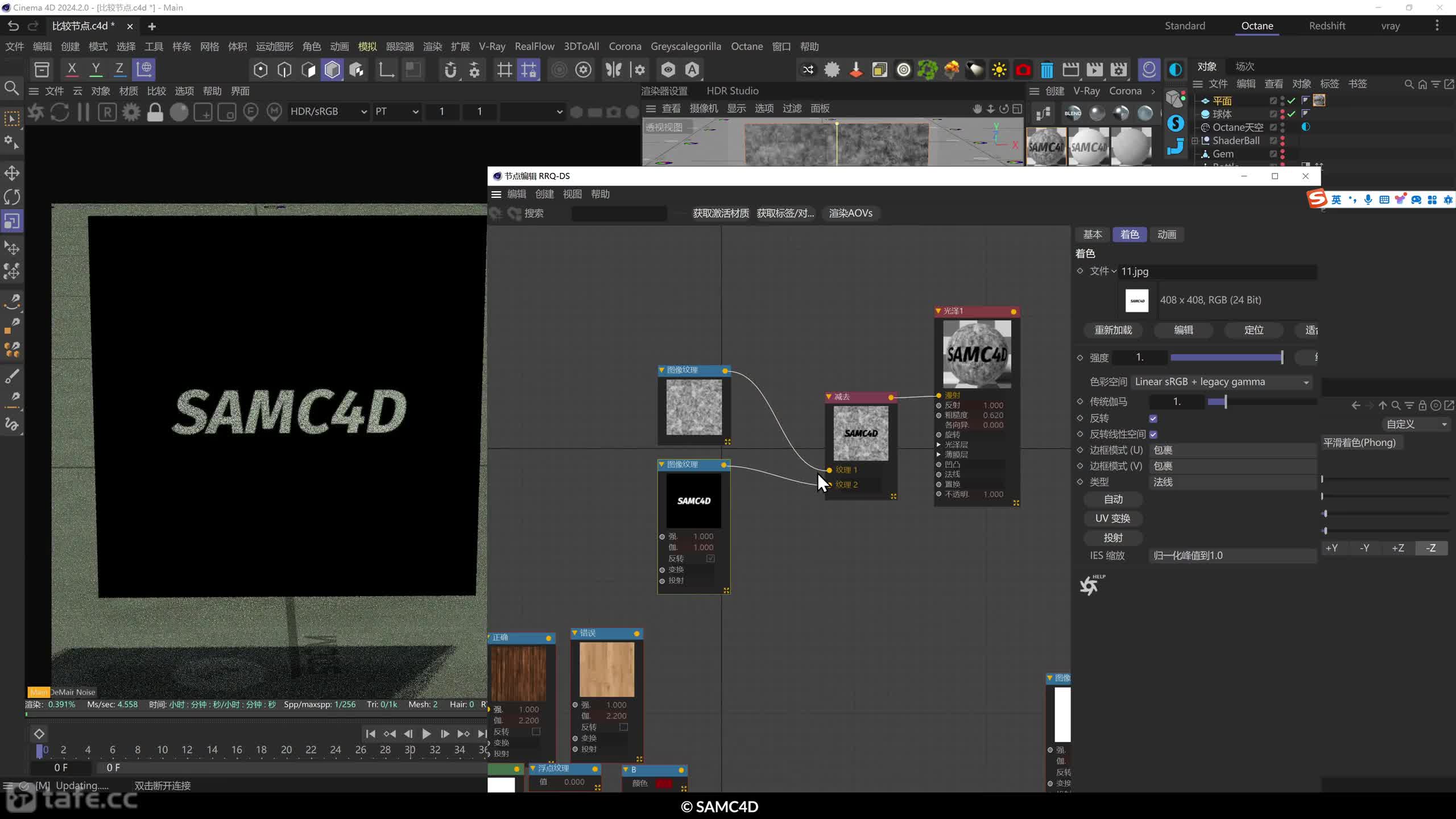Open Octane settings gear in live viewer
The height and width of the screenshot is (819, 1456).
coord(131,112)
